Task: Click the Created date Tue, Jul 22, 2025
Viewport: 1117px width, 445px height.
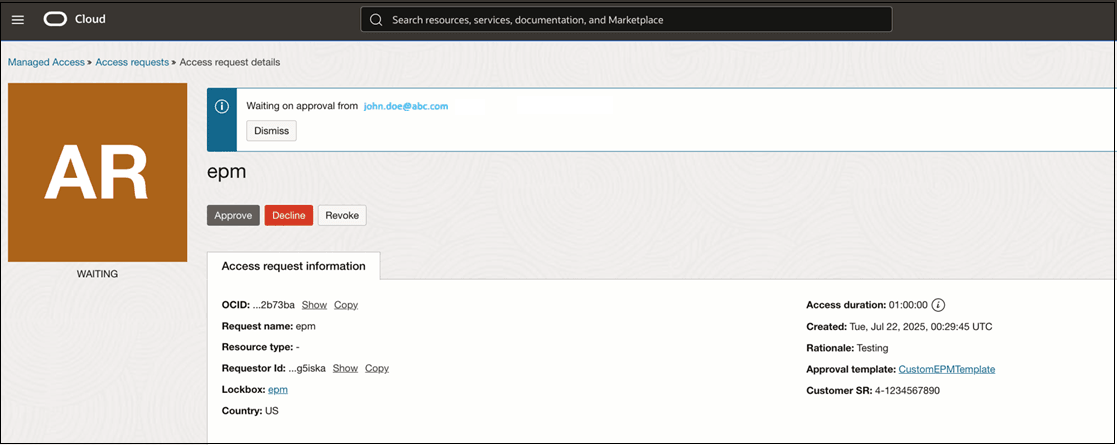Action: pos(921,327)
